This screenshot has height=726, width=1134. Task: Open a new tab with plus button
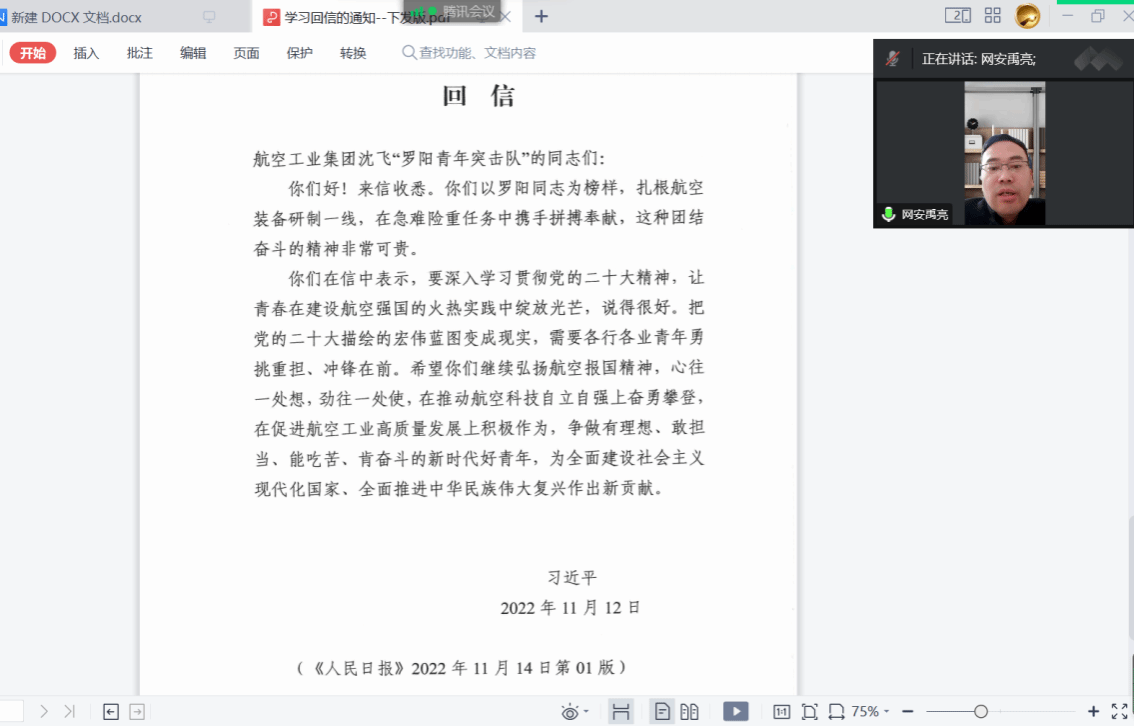pos(541,16)
